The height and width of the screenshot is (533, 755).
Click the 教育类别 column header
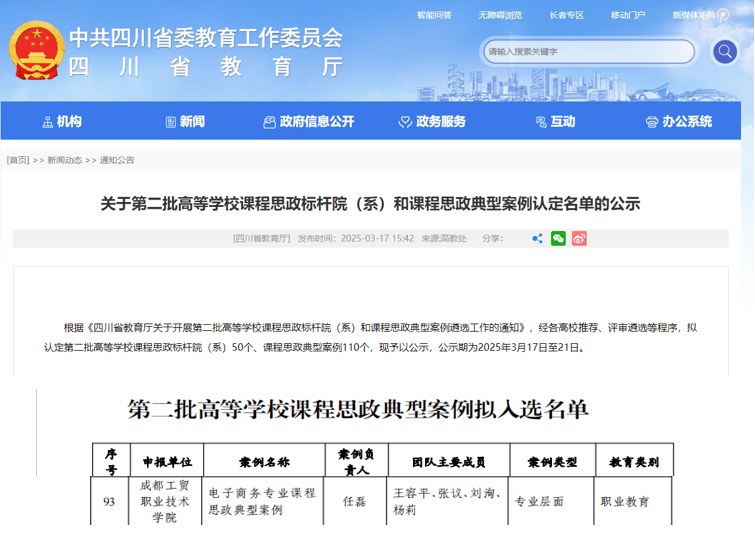coord(634,461)
